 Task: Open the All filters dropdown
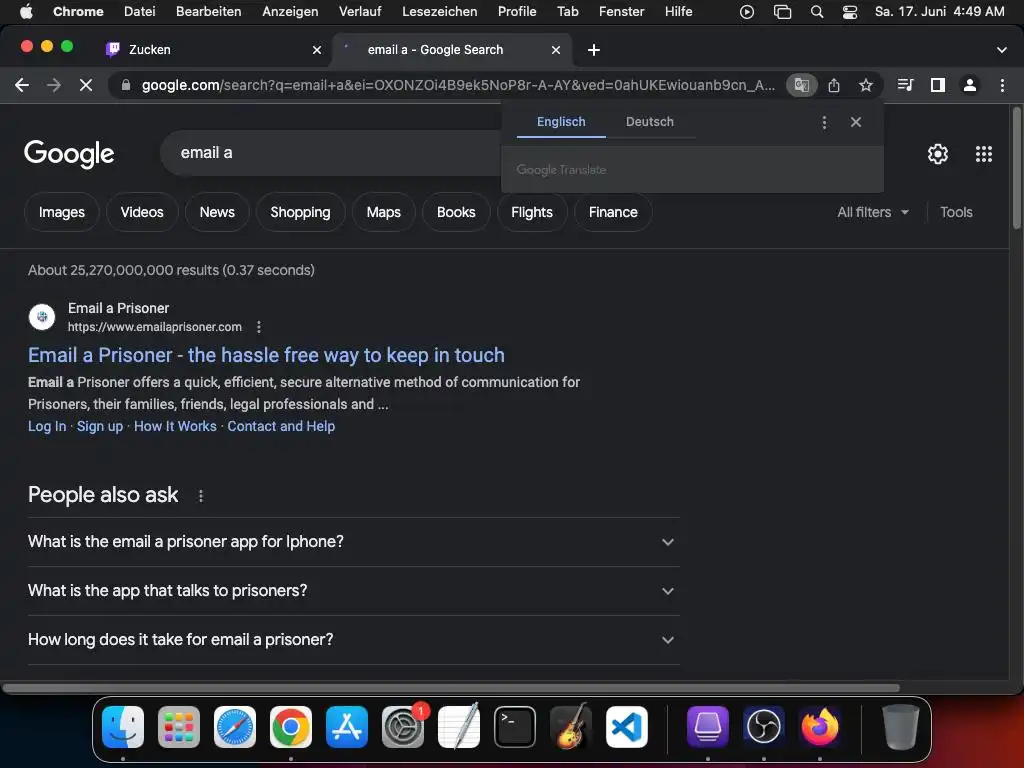click(872, 212)
